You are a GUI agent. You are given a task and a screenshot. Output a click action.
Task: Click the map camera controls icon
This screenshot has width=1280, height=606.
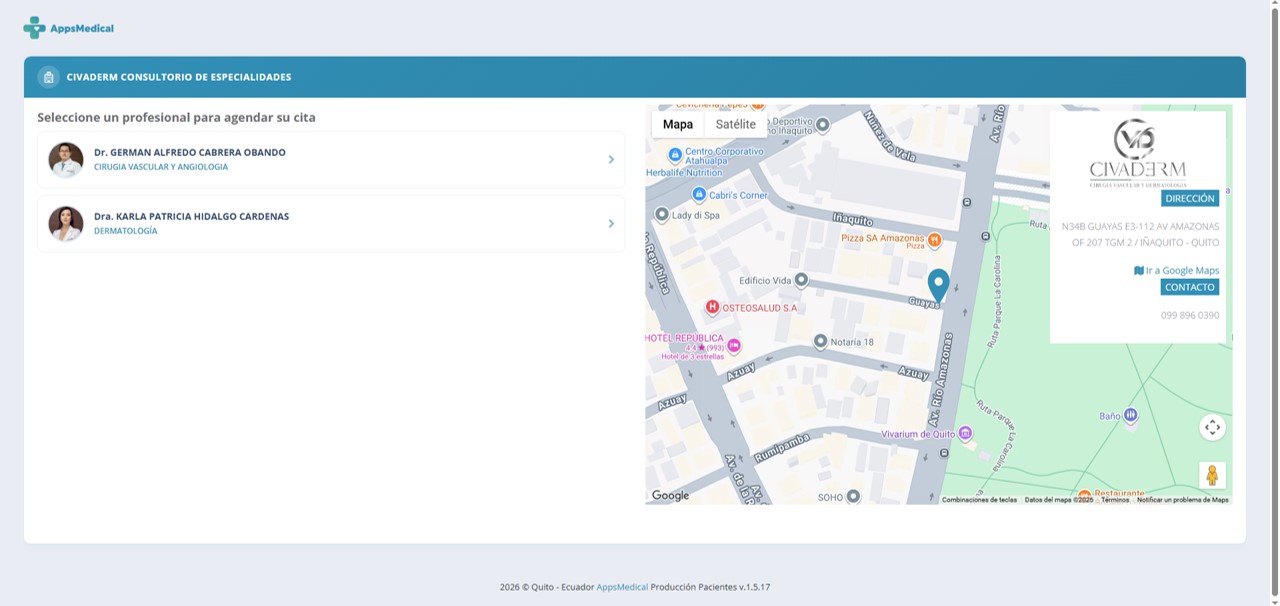click(x=1212, y=428)
